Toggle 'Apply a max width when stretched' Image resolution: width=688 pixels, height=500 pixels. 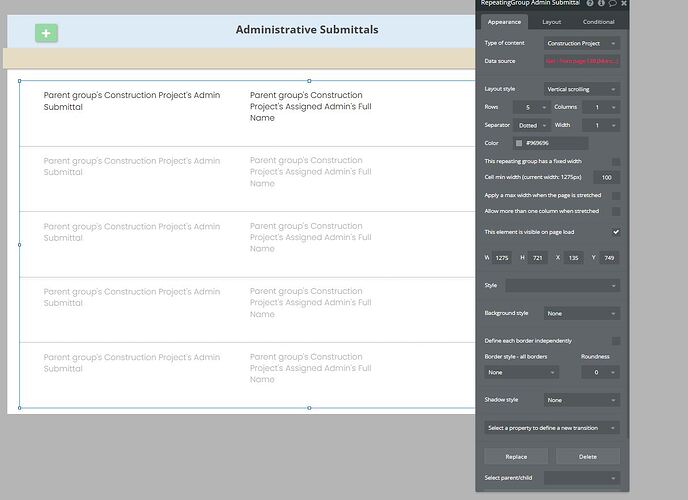coord(616,196)
